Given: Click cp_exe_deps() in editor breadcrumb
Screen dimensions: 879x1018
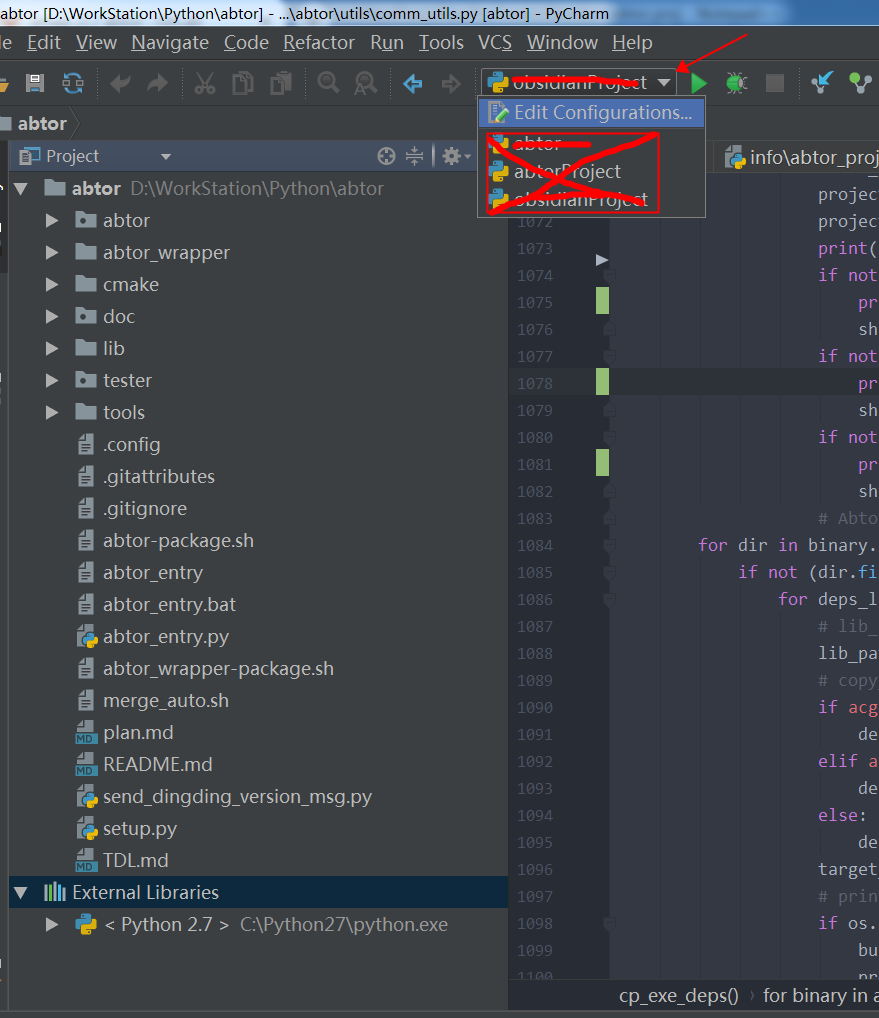Looking at the screenshot, I should tap(678, 996).
